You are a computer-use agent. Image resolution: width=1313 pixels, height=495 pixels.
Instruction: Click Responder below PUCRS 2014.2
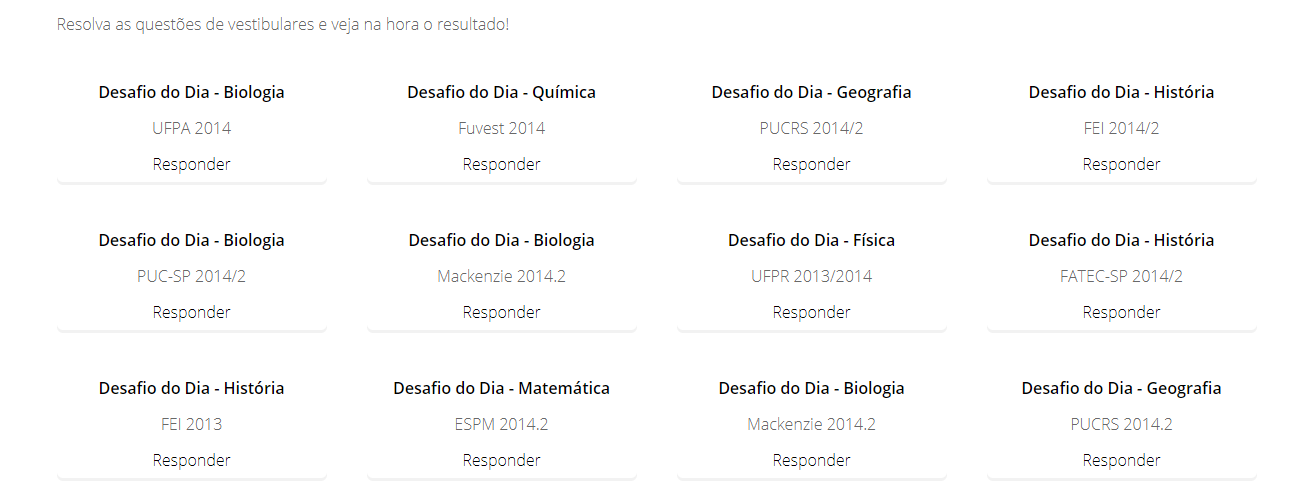pyautogui.click(x=1121, y=460)
